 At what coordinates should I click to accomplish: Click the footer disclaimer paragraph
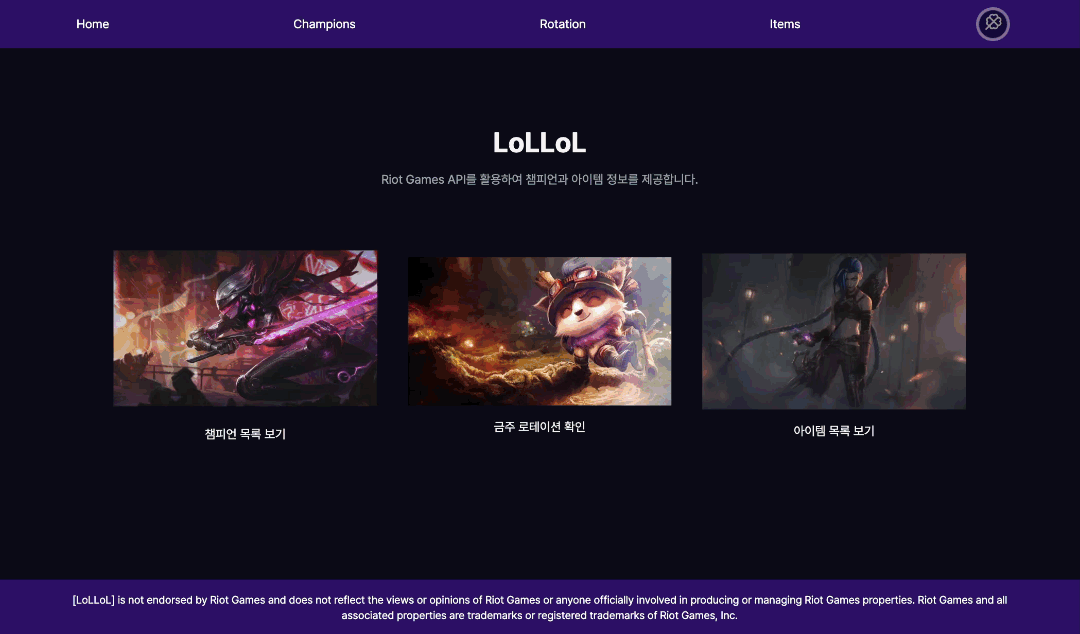[539, 608]
